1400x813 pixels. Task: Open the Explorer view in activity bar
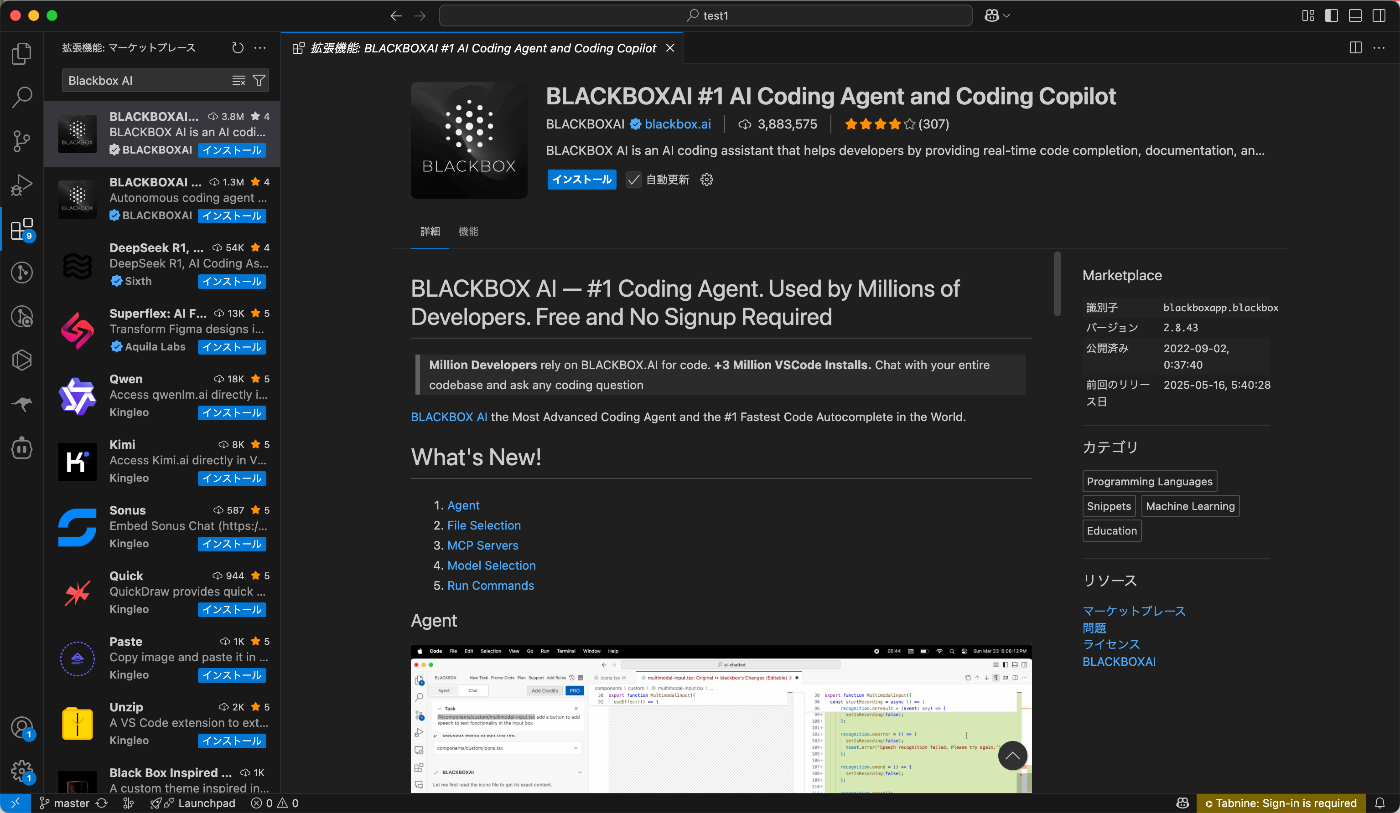[21, 54]
